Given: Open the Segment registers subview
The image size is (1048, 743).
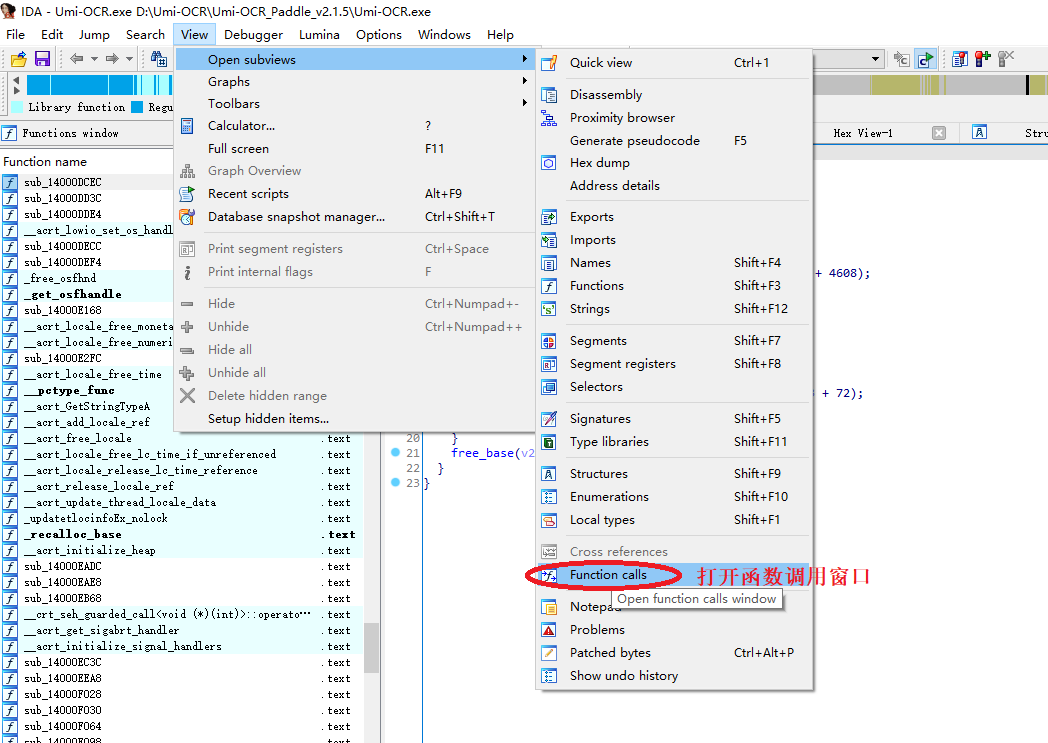Looking at the screenshot, I should coord(675,363).
